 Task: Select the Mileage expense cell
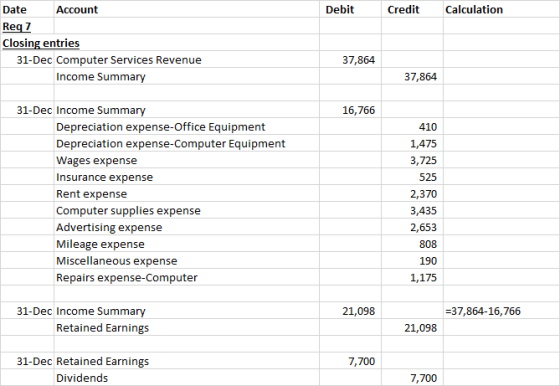tap(186, 244)
